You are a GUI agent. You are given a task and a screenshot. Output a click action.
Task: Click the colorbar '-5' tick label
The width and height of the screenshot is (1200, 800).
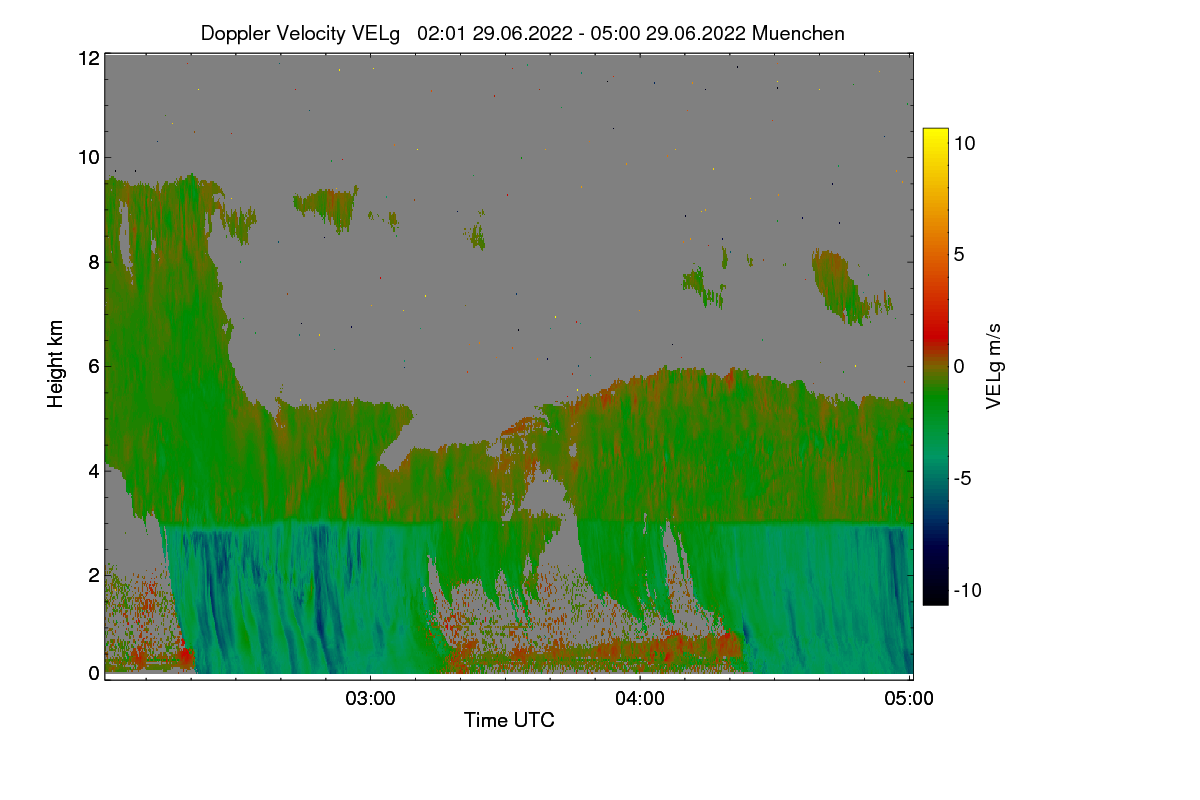[962, 478]
